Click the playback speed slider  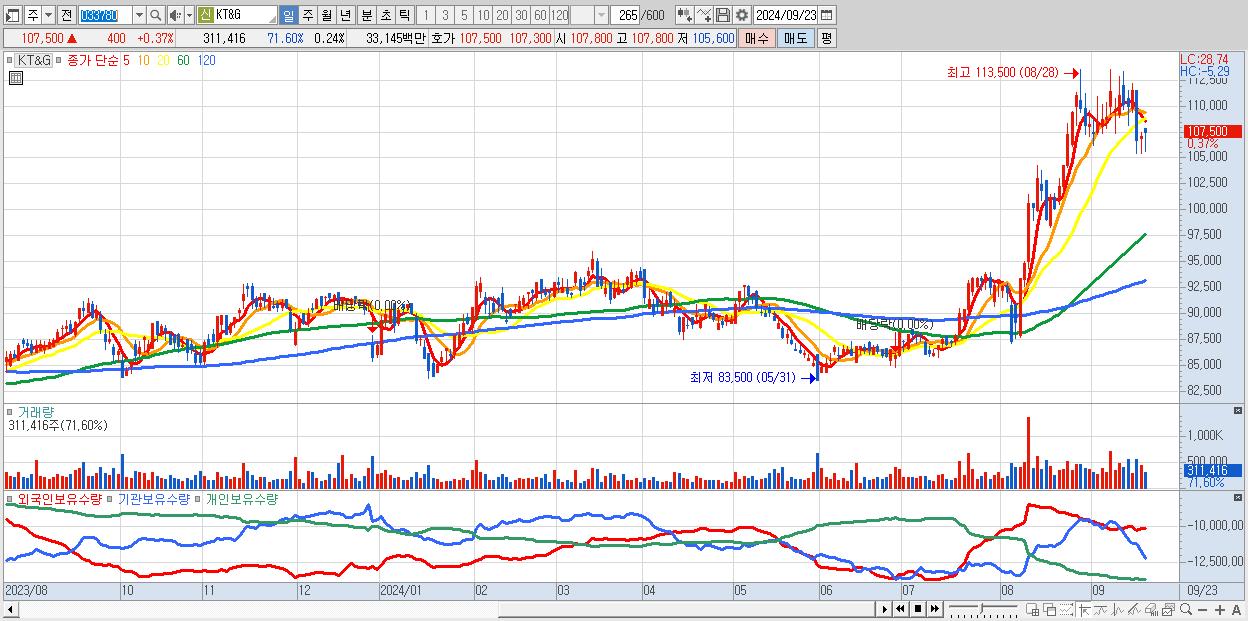coord(983,610)
